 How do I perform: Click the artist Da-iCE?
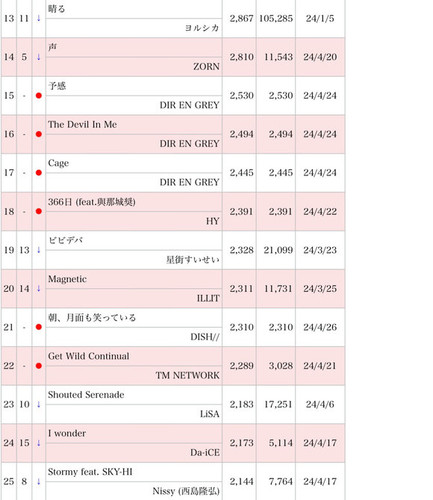(x=205, y=453)
